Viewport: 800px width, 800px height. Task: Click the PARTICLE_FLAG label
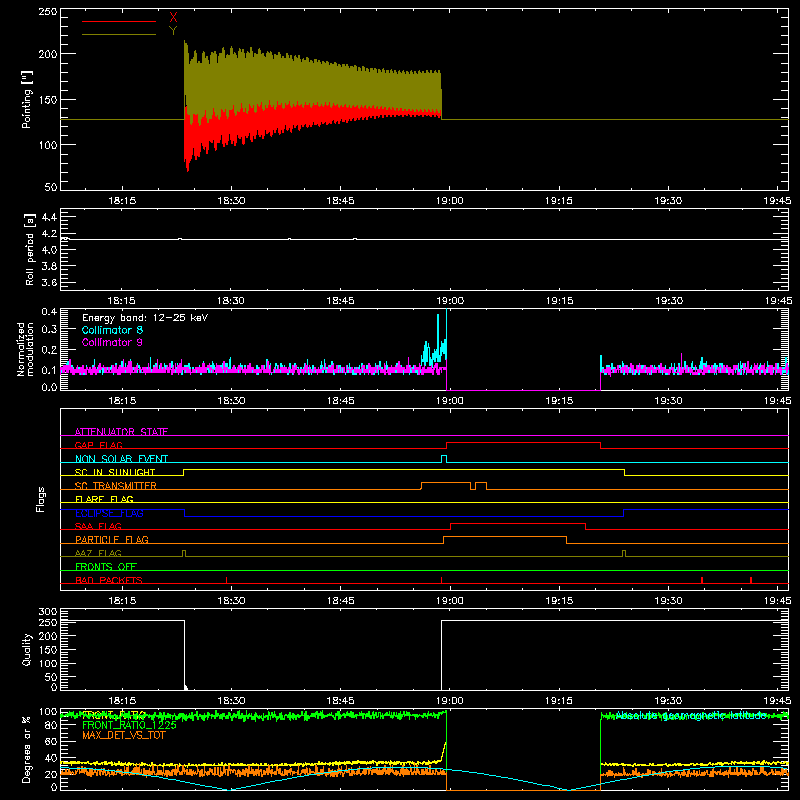click(112, 539)
